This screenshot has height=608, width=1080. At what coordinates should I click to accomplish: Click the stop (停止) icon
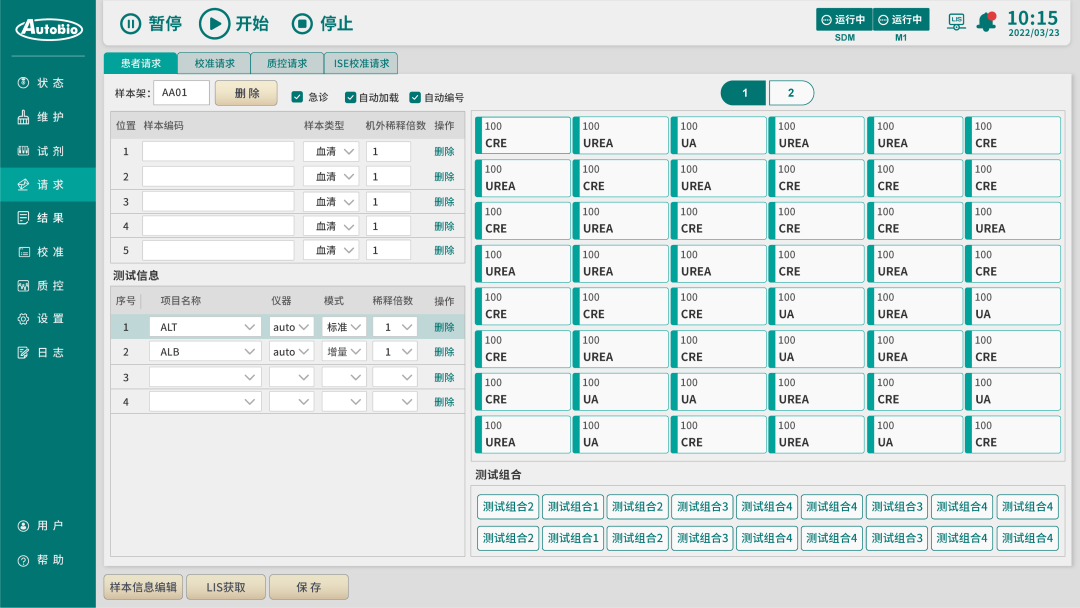pyautogui.click(x=302, y=23)
